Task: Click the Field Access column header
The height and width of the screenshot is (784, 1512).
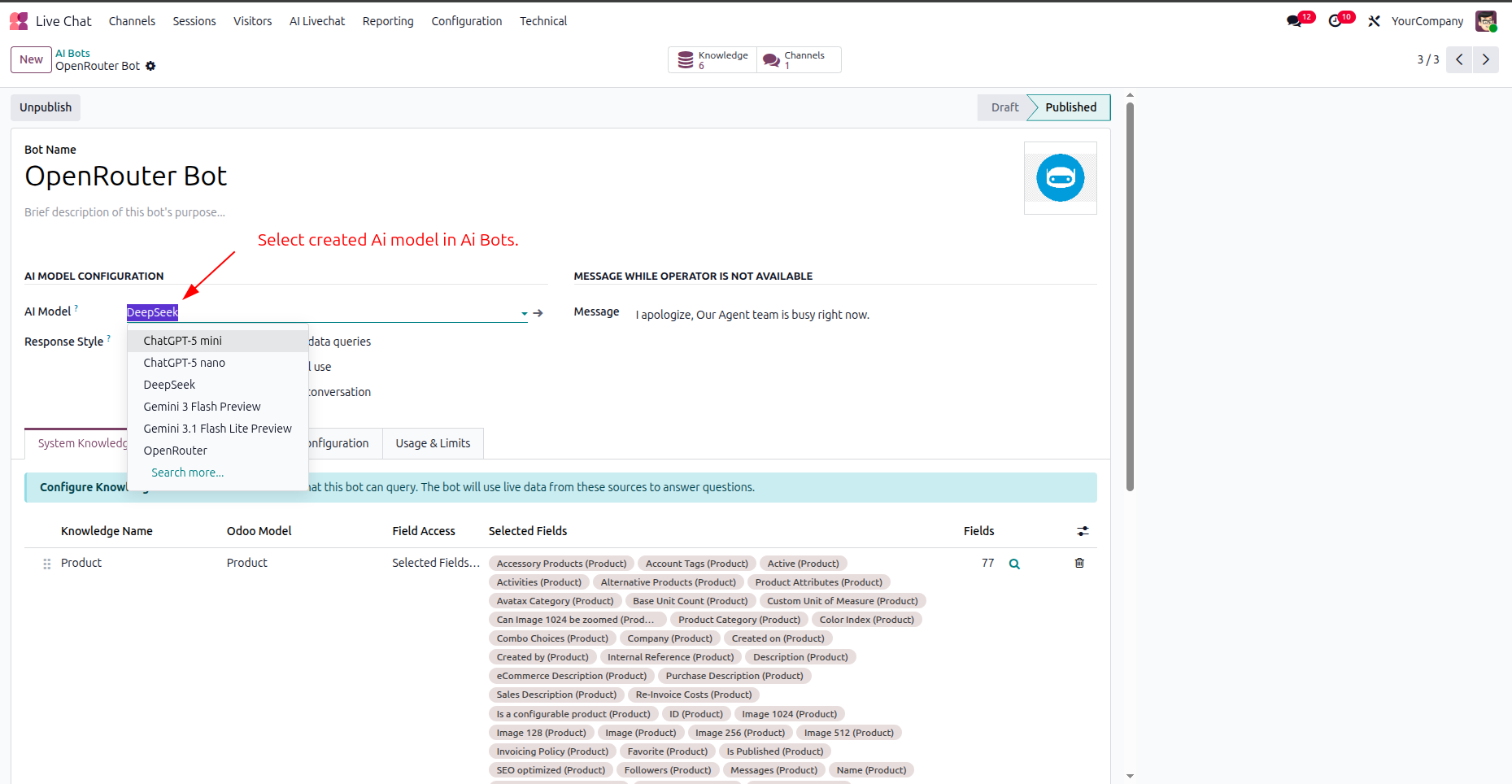Action: pos(424,531)
